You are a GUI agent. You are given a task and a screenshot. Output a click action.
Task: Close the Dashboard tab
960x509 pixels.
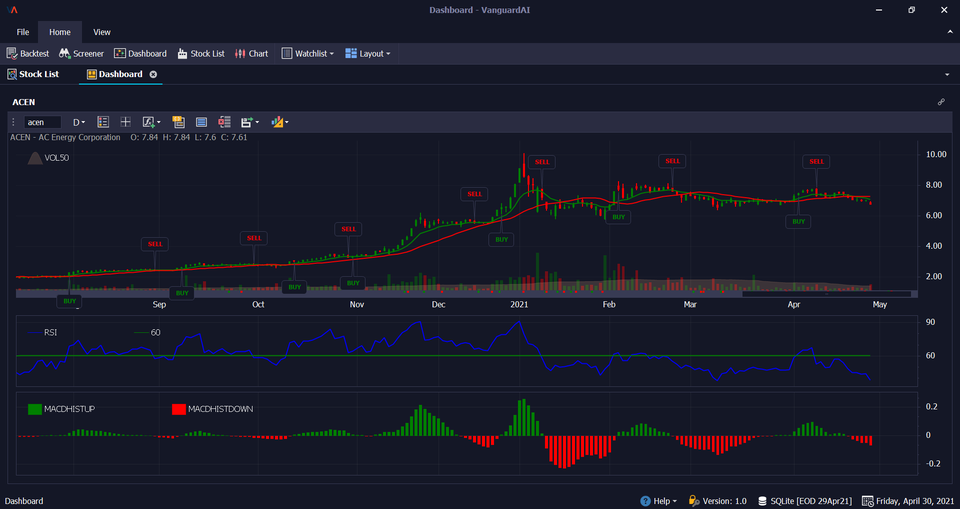[153, 74]
